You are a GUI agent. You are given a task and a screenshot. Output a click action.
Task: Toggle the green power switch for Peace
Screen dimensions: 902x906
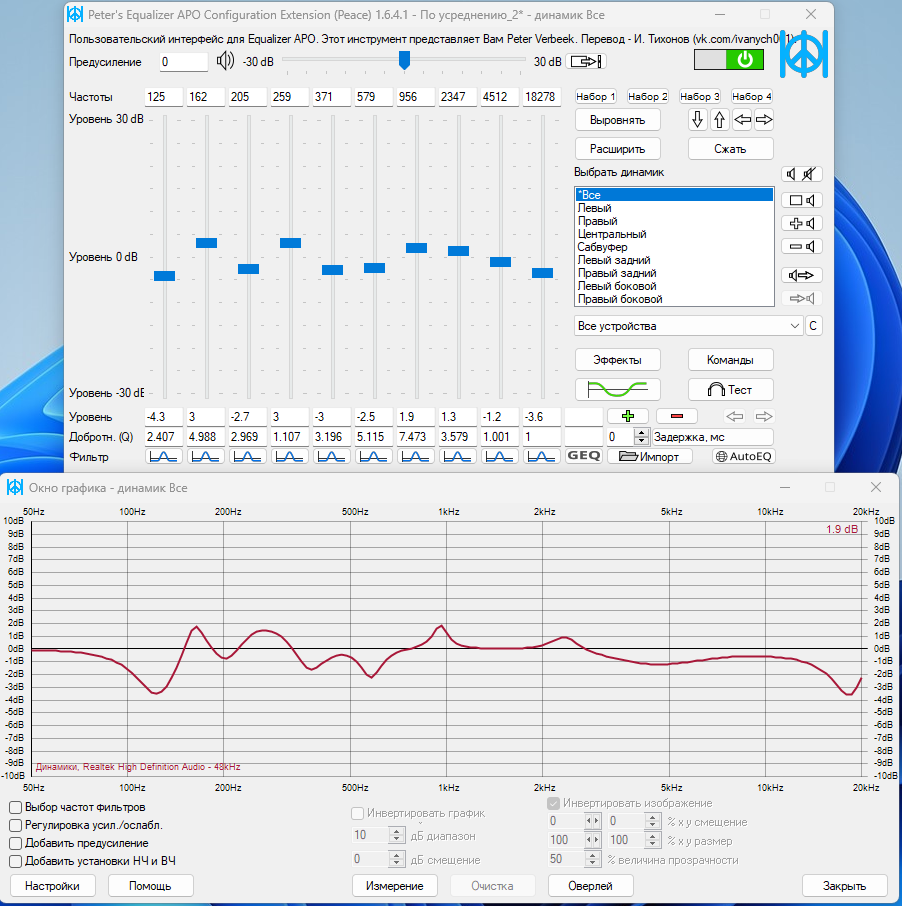click(729, 60)
